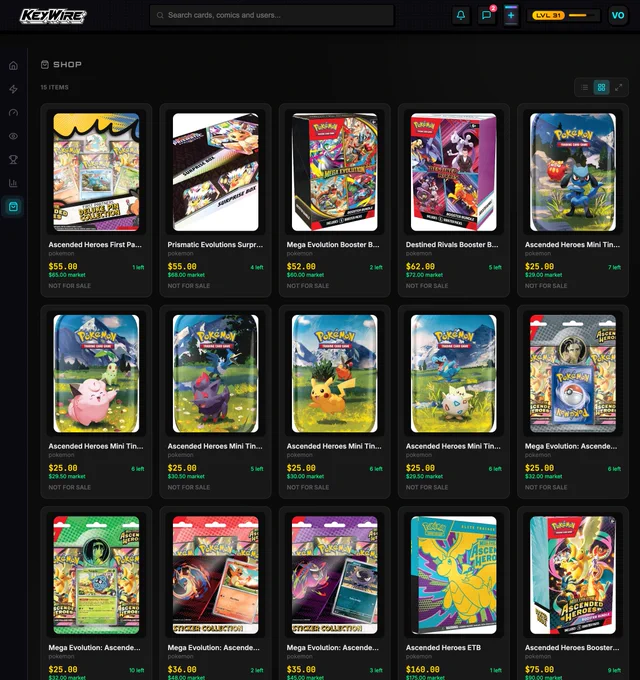Screen dimensions: 640x680
Task: Click NOT FOR SALE on Togepi Mini Tin
Action: pyautogui.click(x=427, y=487)
